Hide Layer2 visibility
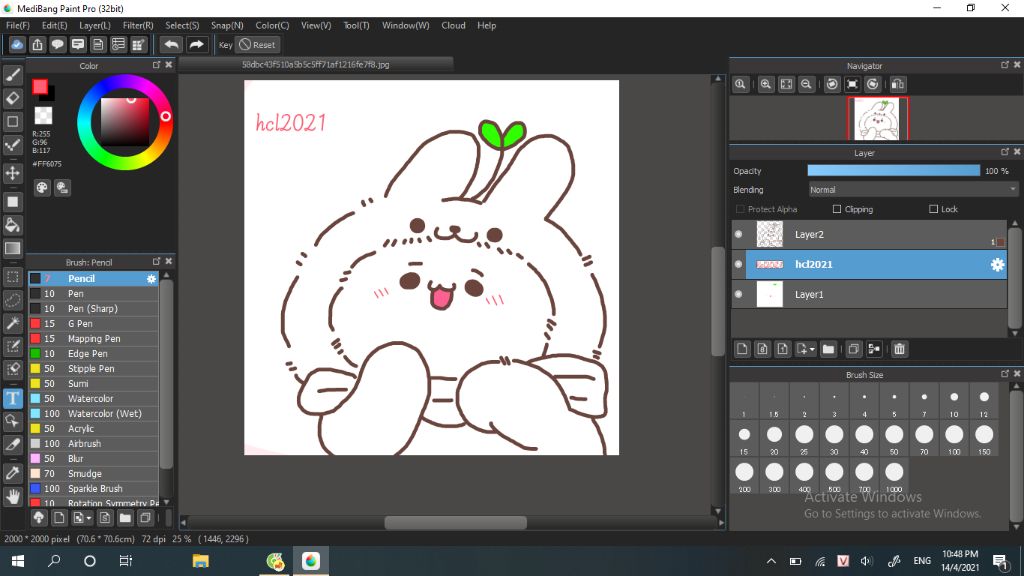Viewport: 1024px width, 576px height. (739, 234)
